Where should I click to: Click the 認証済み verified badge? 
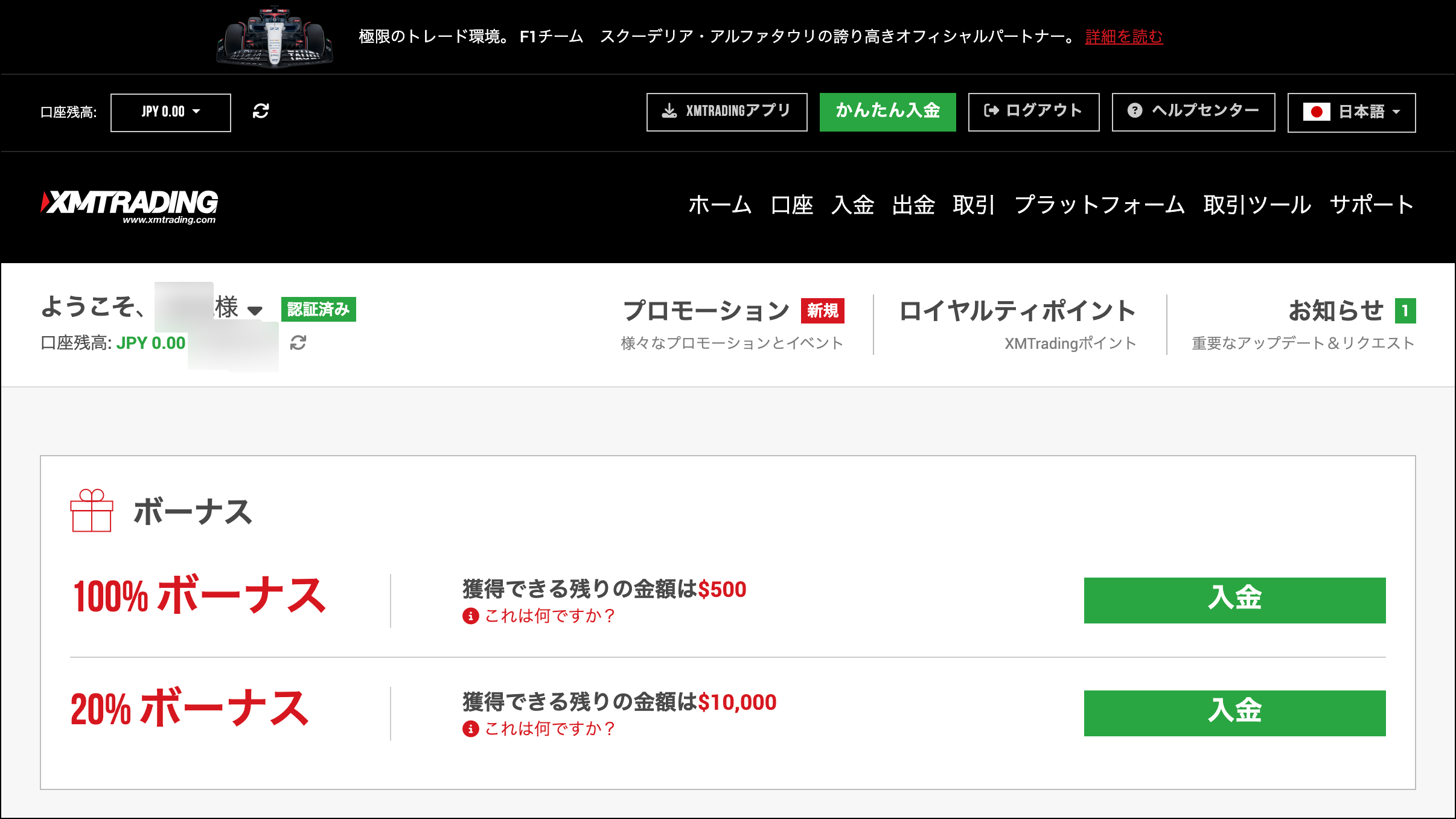point(319,308)
